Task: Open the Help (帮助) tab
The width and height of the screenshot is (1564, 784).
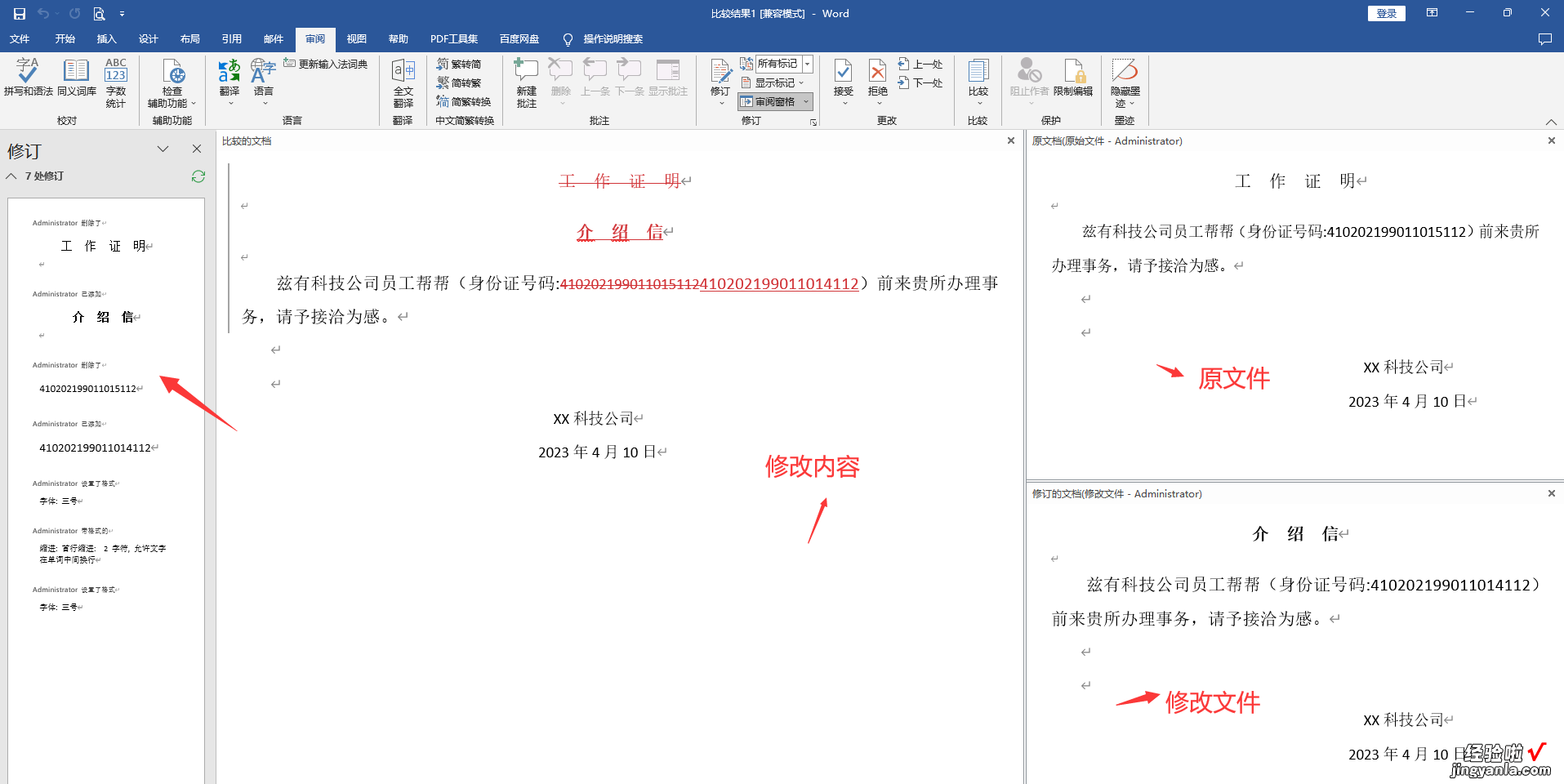Action: click(x=399, y=39)
